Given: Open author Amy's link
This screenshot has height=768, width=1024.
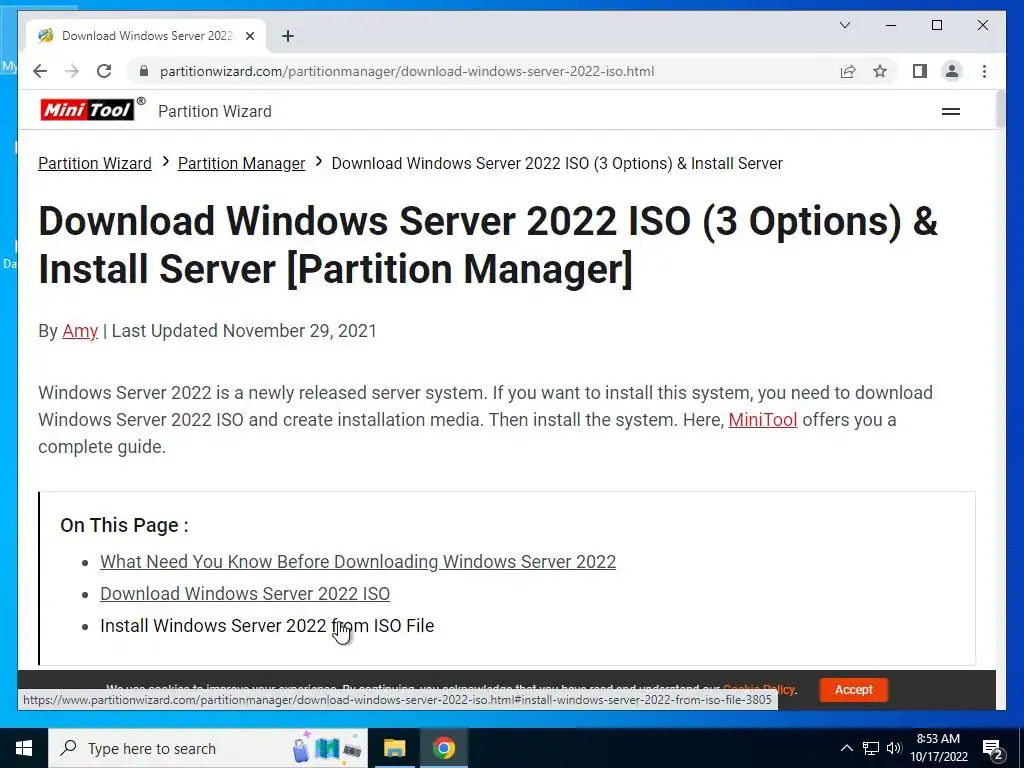Looking at the screenshot, I should click(x=80, y=330).
